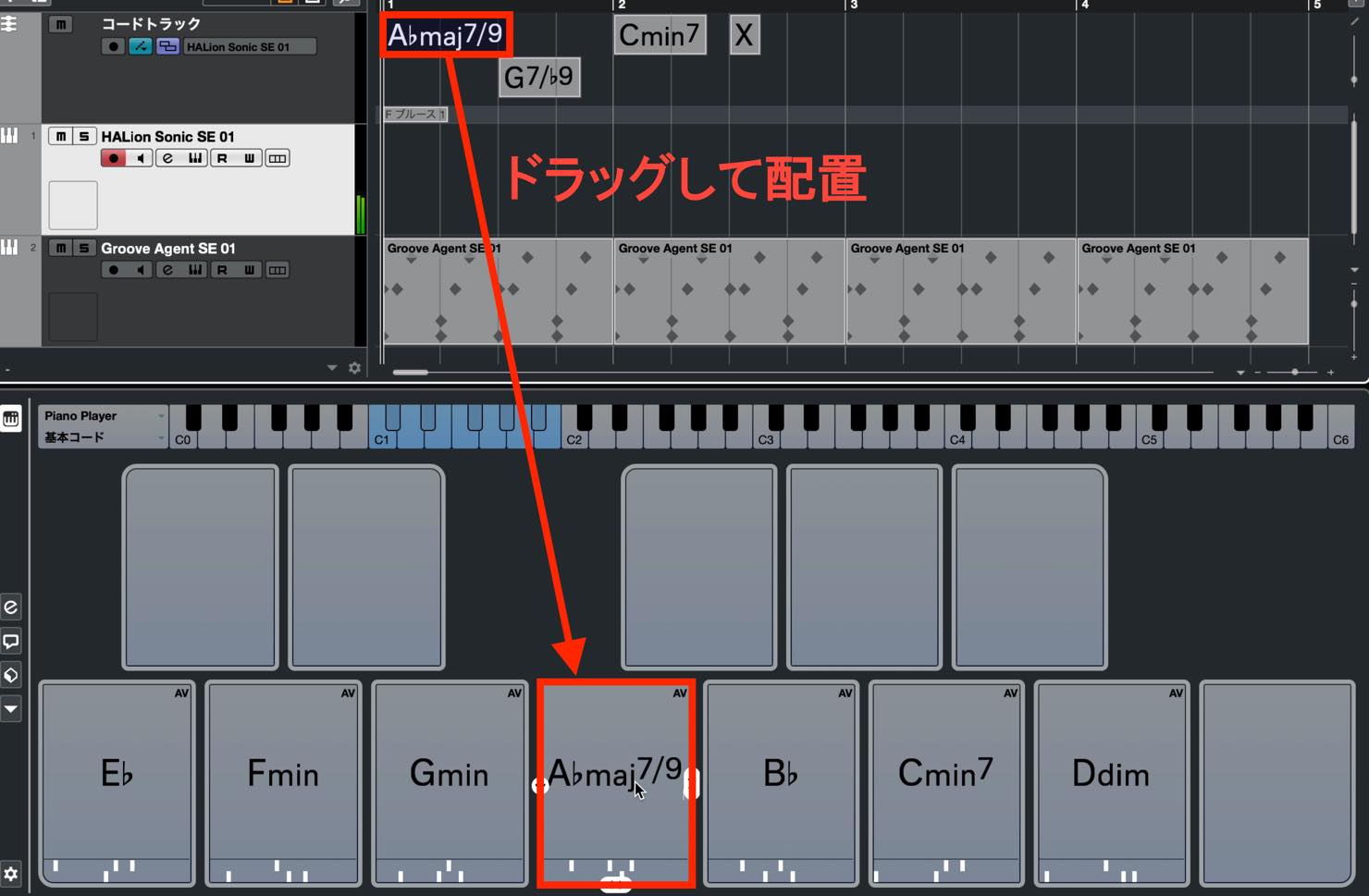Mute the Groove Agent SE 01 track

pyautogui.click(x=61, y=248)
